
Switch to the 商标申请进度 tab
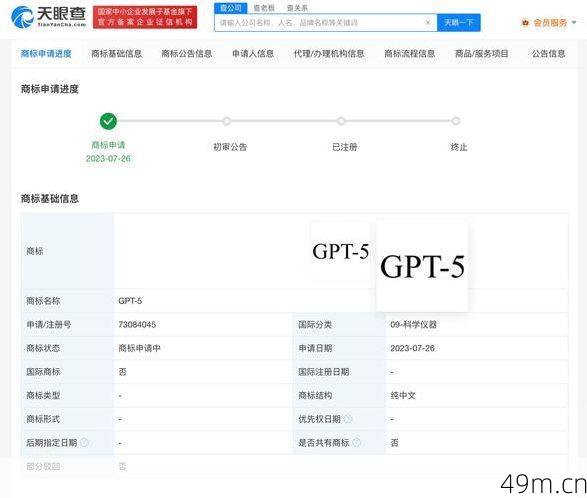coord(46,54)
